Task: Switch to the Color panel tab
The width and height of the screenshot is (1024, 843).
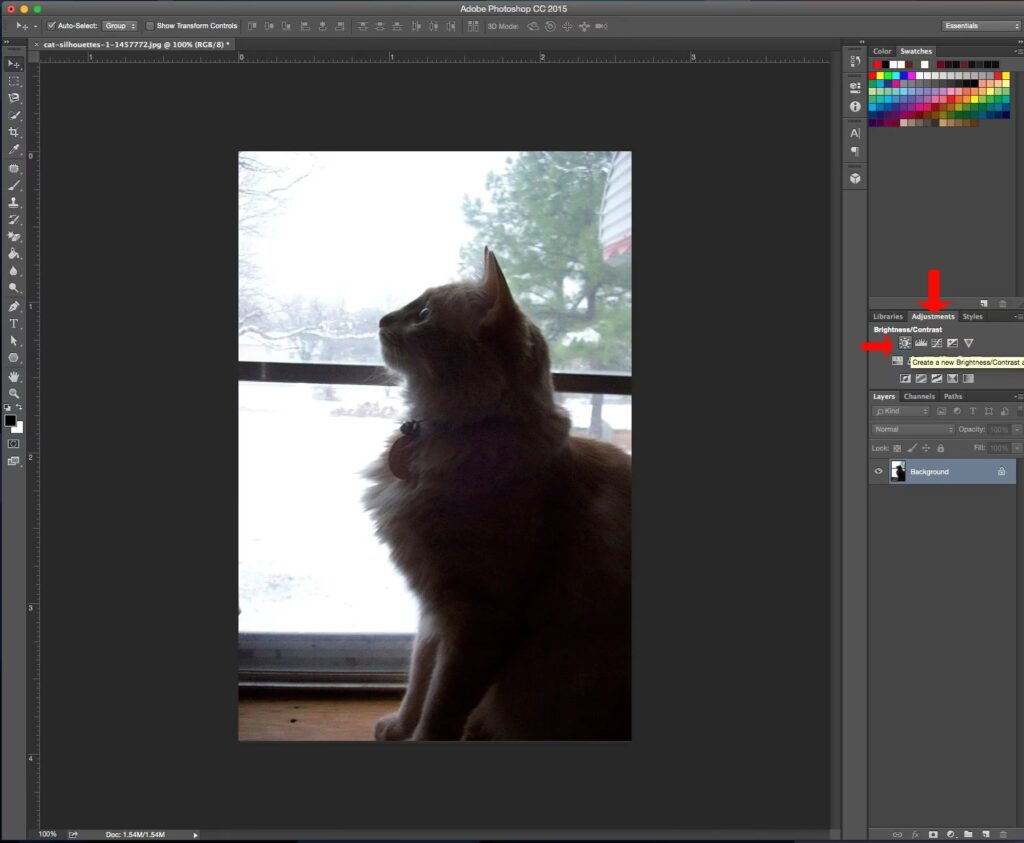Action: point(882,51)
